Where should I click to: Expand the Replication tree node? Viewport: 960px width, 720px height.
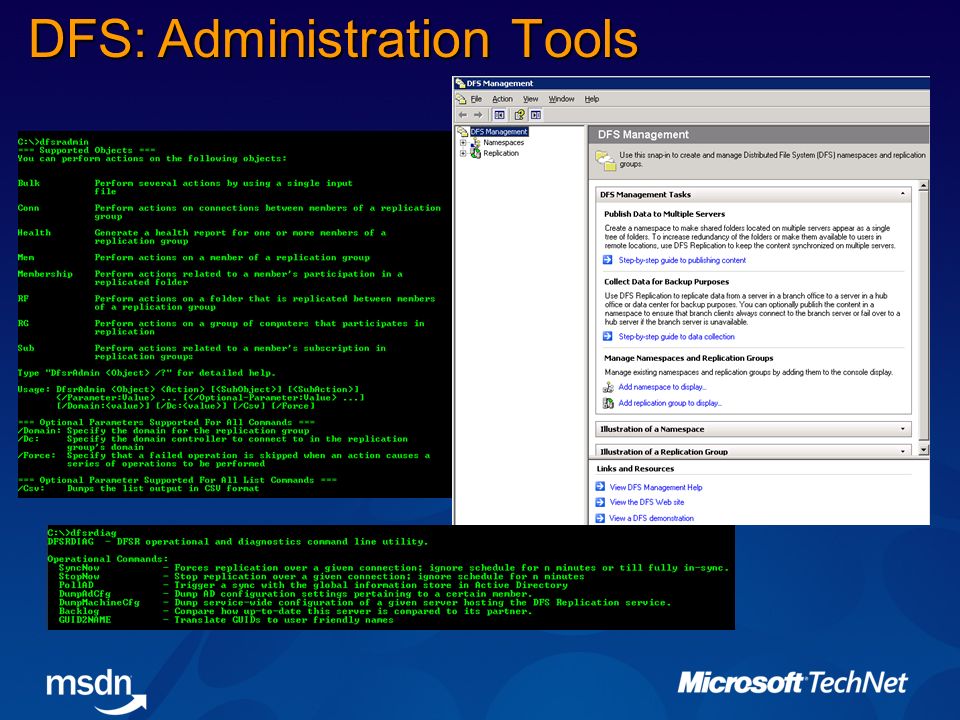click(463, 154)
